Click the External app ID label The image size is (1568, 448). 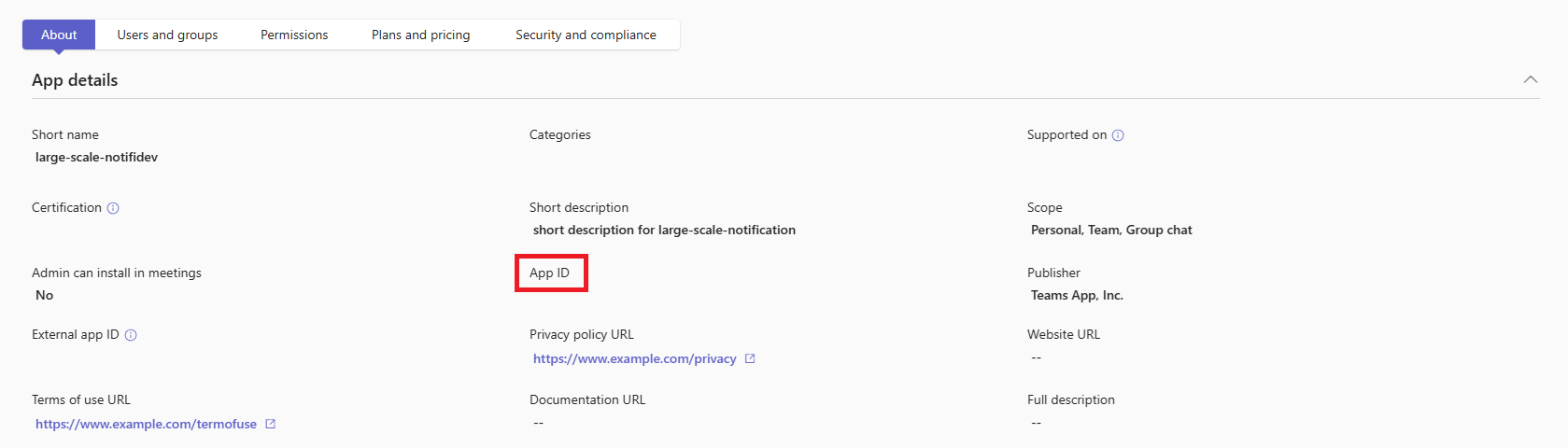pos(76,334)
